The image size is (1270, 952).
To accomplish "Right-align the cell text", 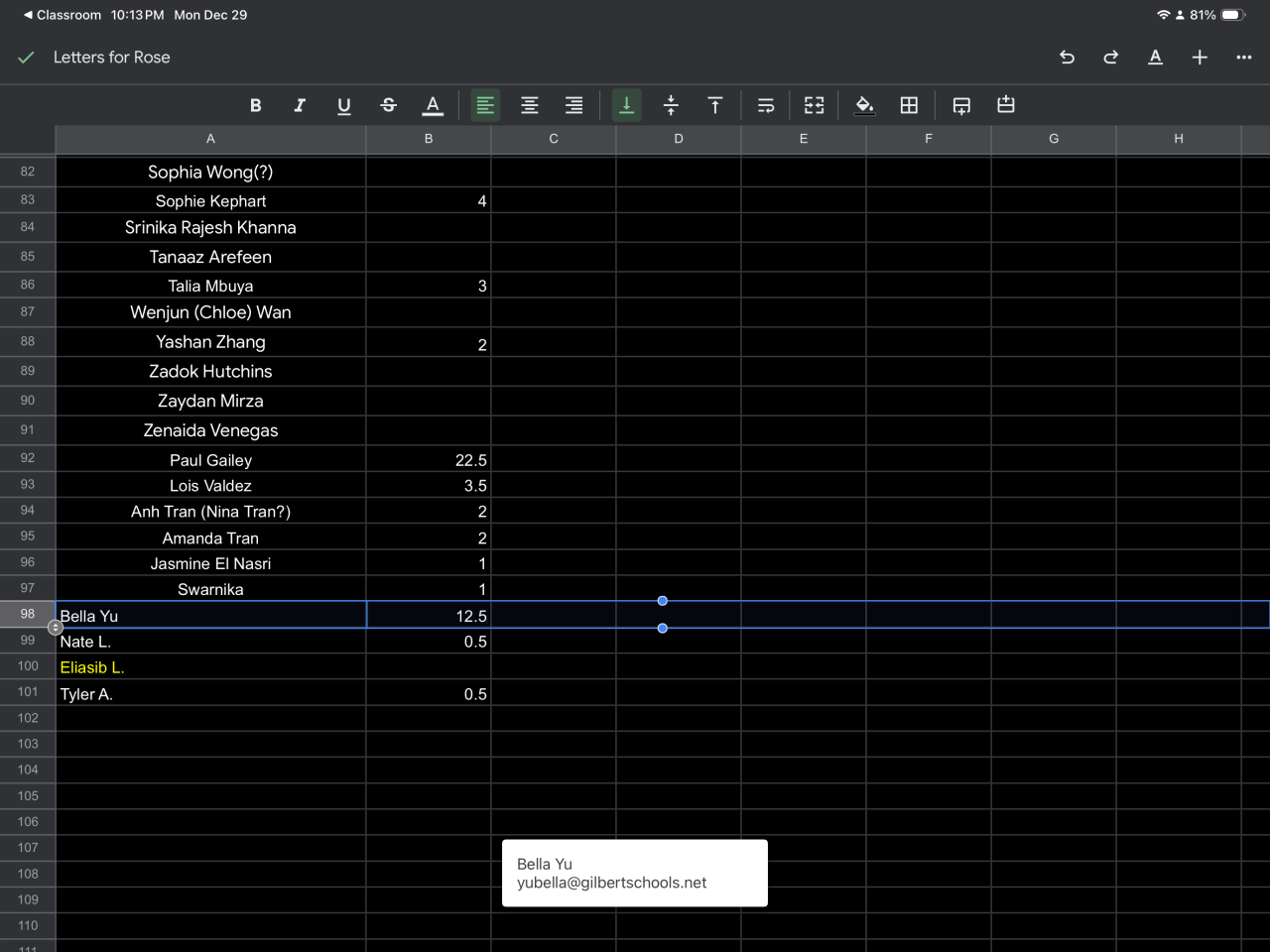I will (573, 105).
